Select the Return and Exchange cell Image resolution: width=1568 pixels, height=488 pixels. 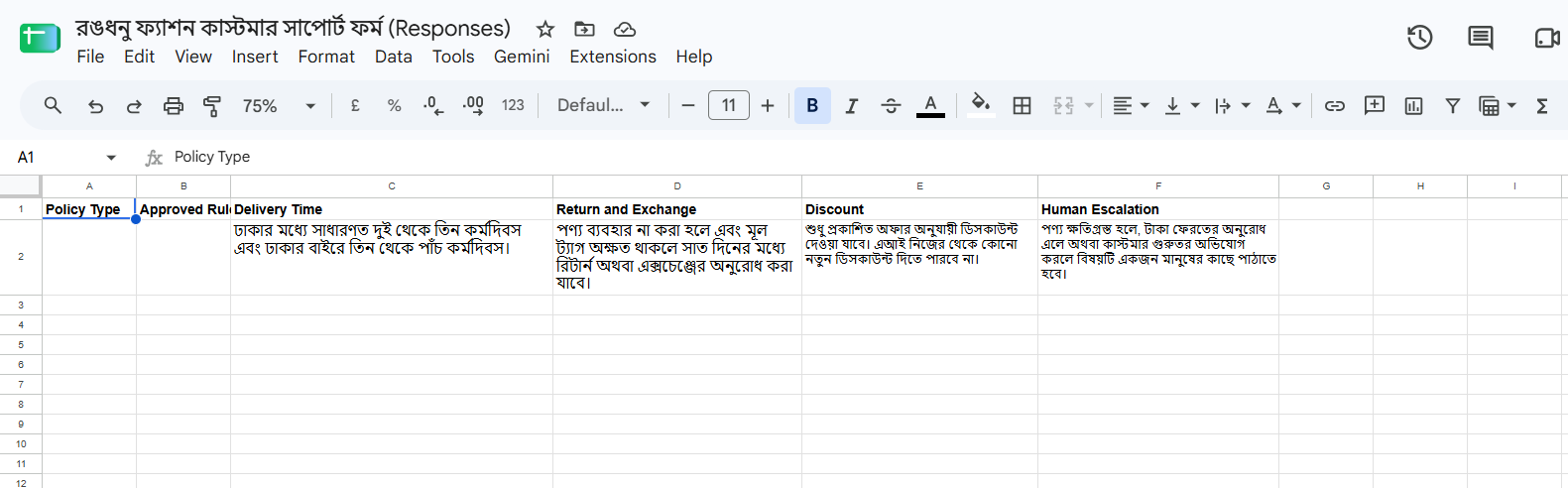(677, 209)
